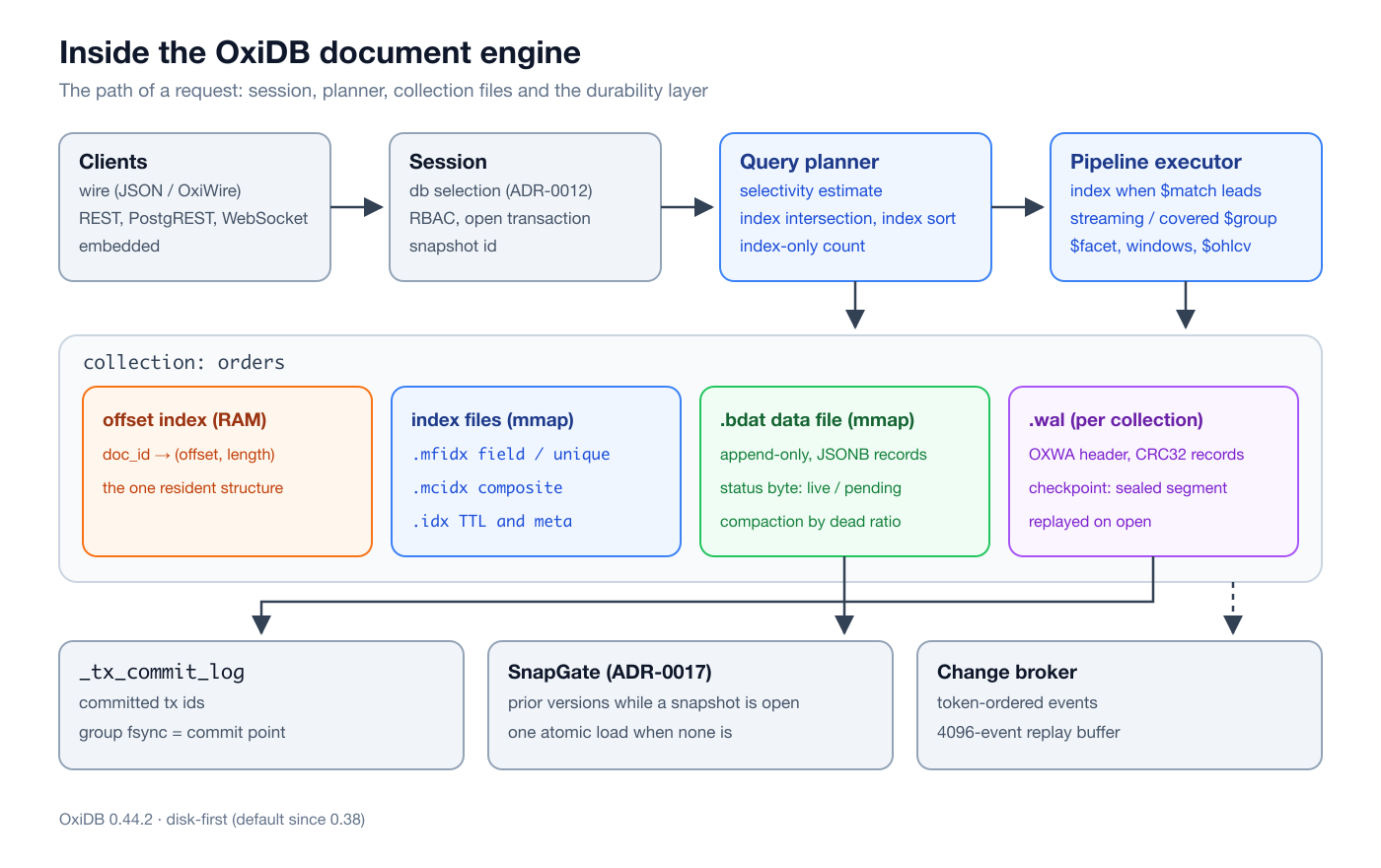Click the "collection: orders" label

coord(183,362)
